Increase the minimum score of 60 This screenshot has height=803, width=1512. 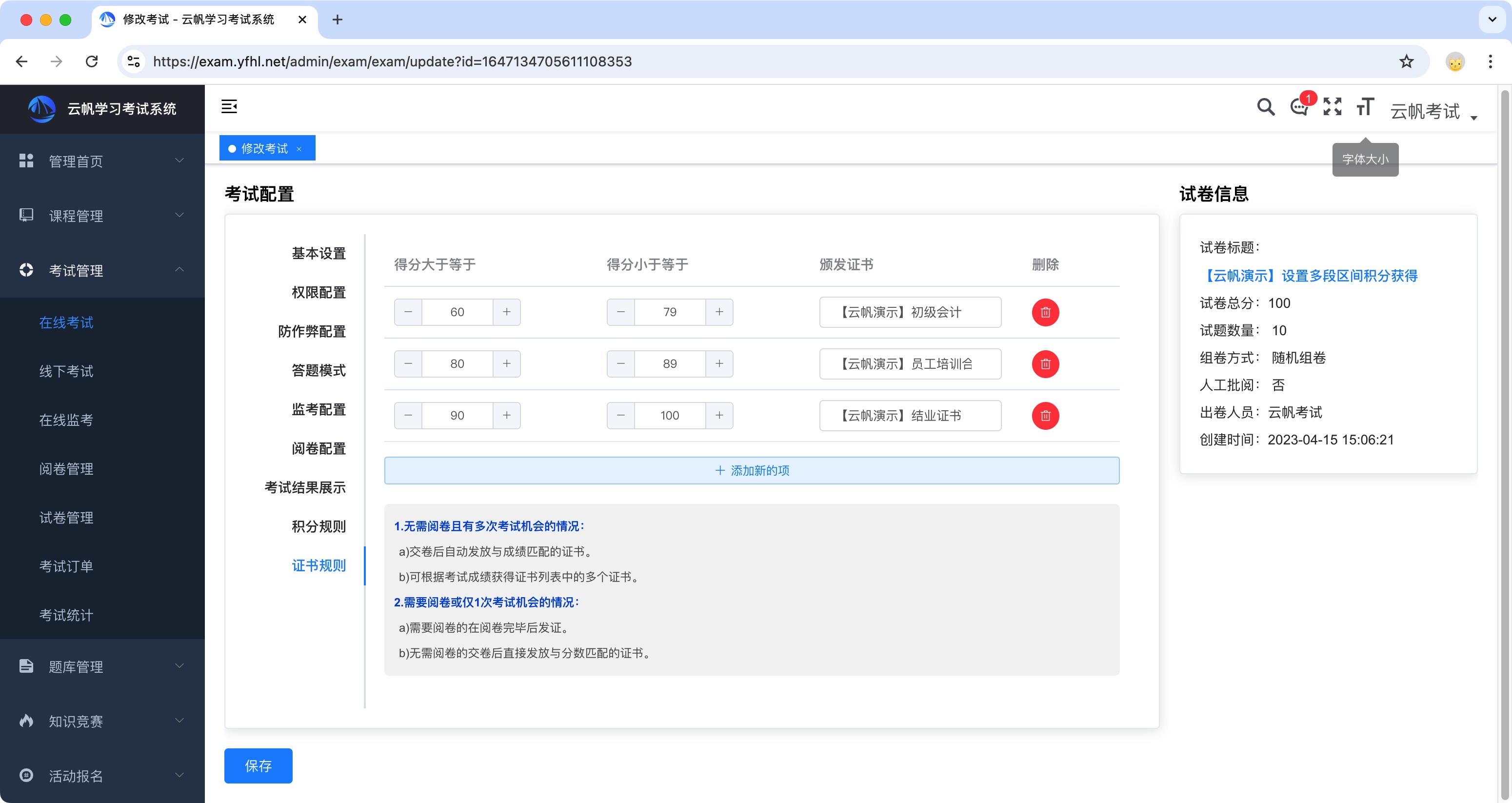(507, 312)
